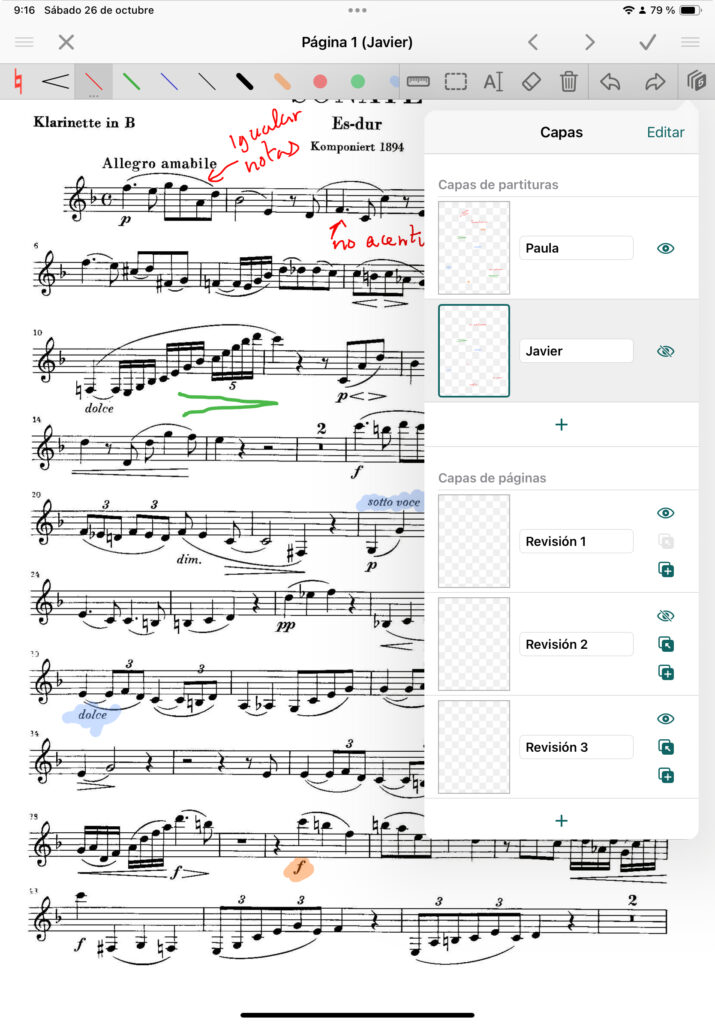The image size is (715, 1024).
Task: Hide the Paula layer
Action: click(x=665, y=248)
